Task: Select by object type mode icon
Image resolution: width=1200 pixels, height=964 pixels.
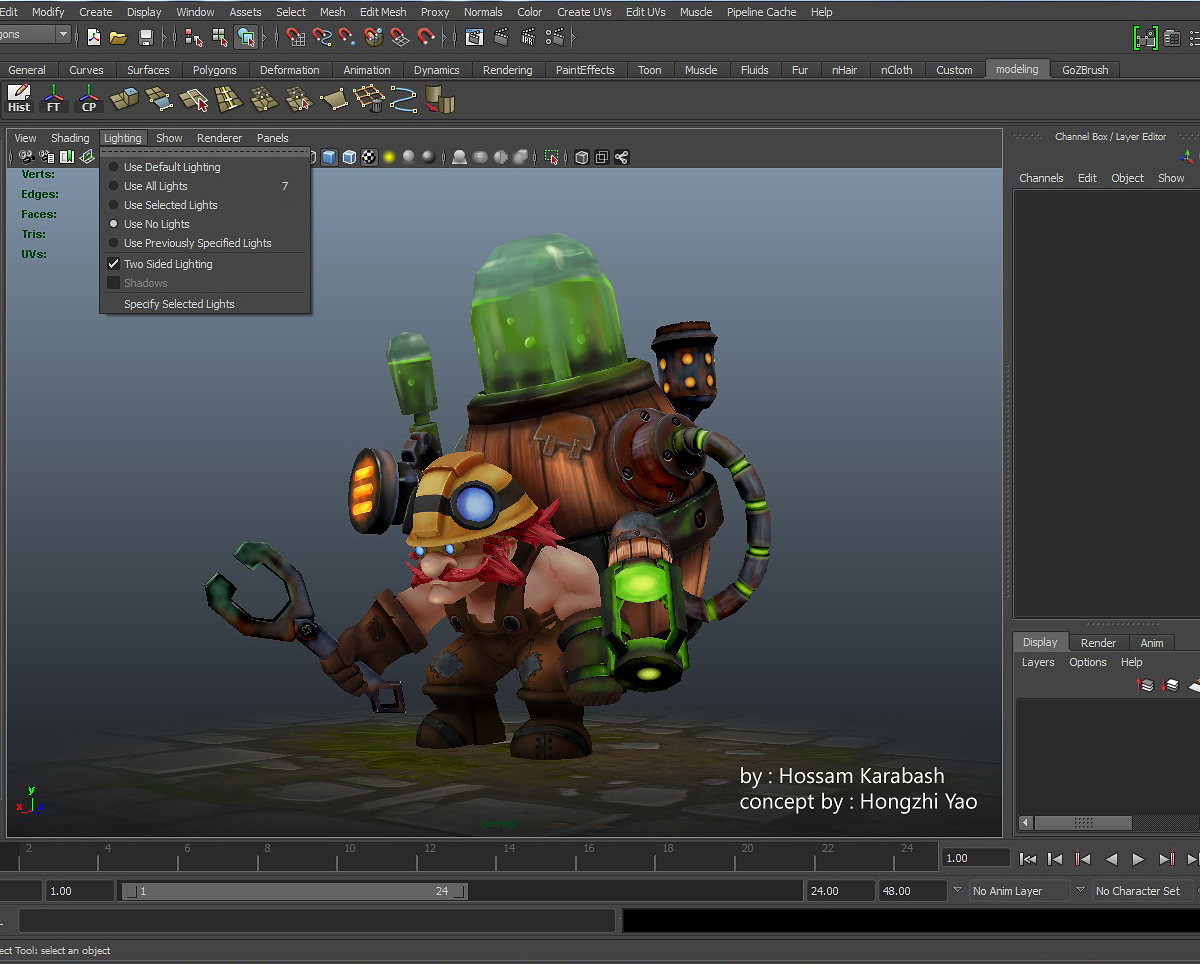Action: (x=220, y=37)
